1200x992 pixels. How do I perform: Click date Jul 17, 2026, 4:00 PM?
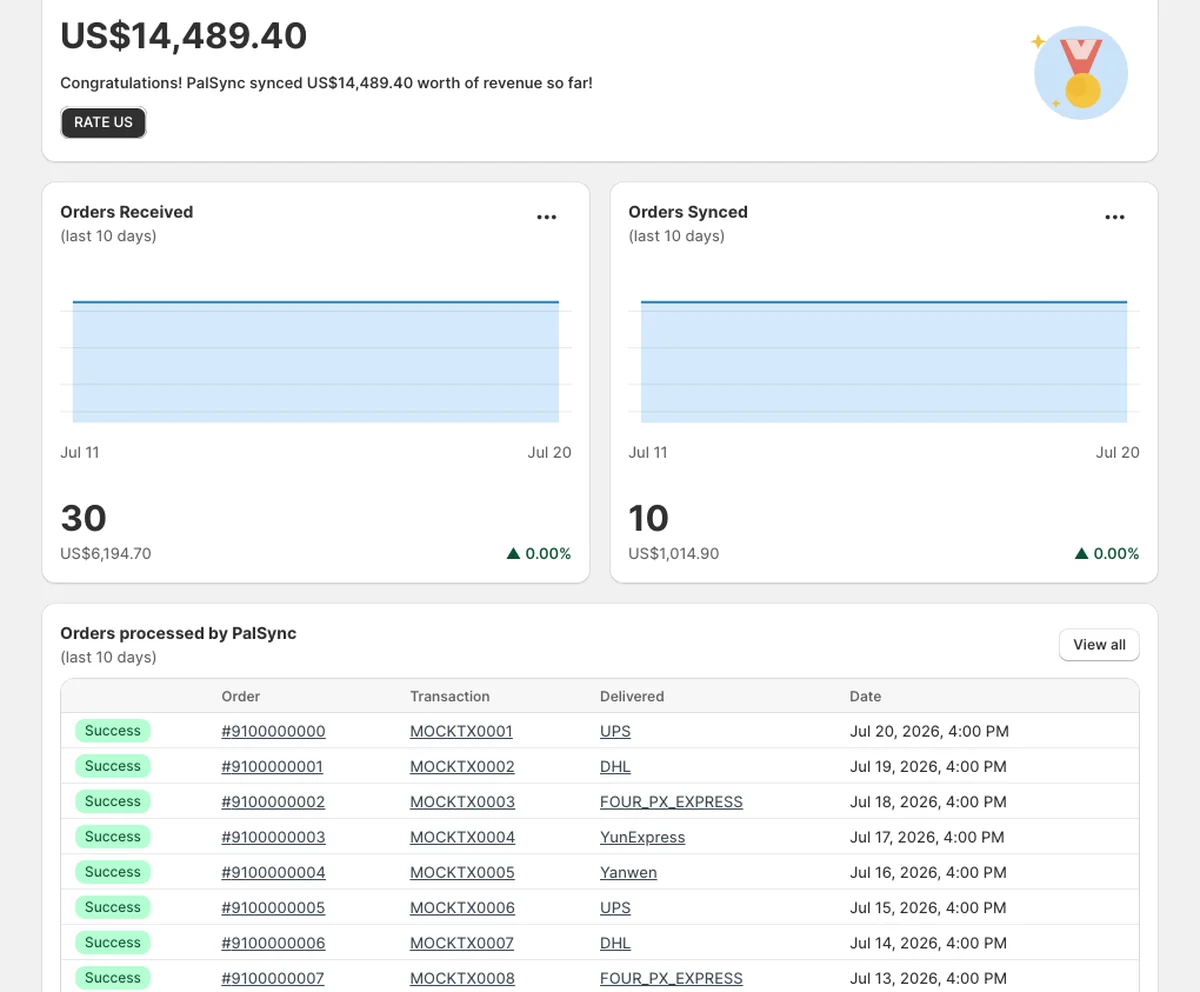click(x=927, y=837)
